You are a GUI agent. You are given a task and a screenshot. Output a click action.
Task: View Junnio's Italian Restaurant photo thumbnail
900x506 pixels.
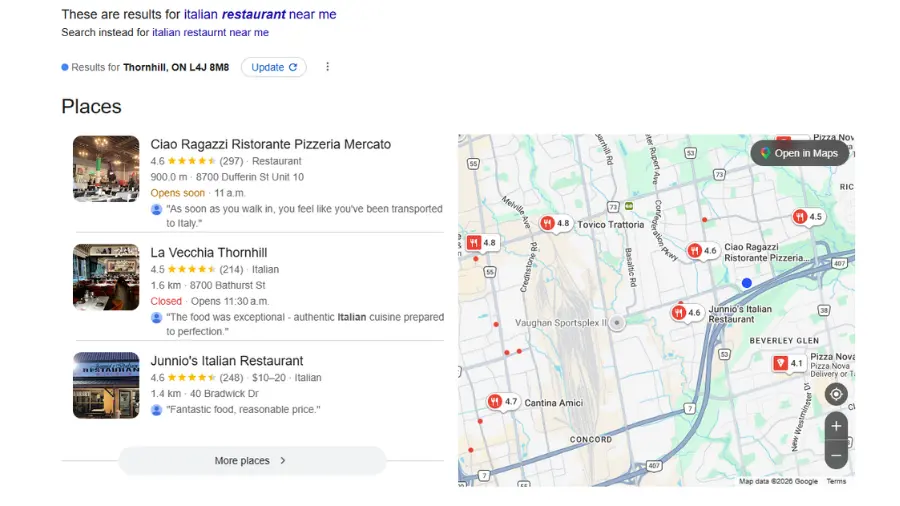106,385
